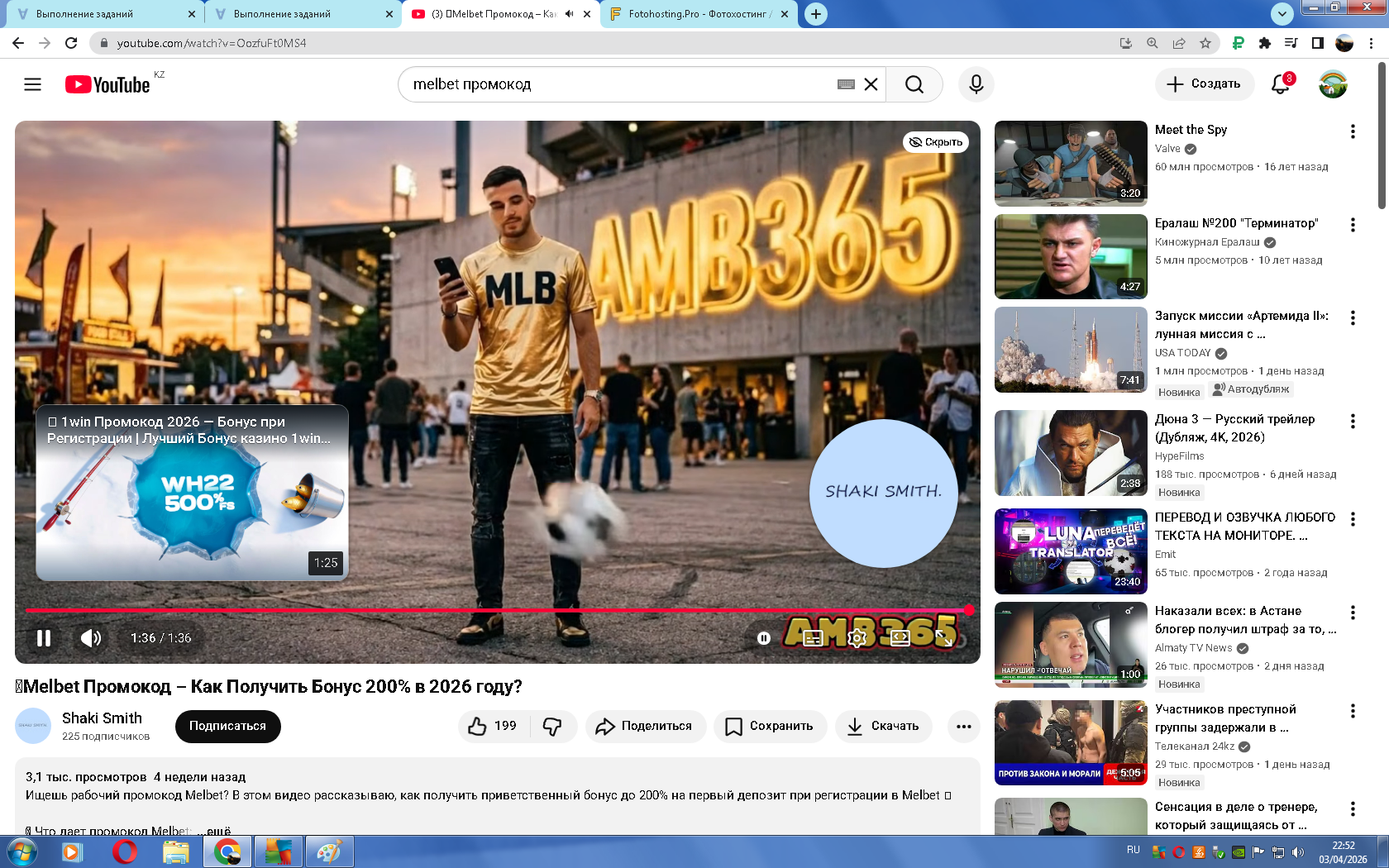This screenshot has height=868, width=1389.
Task: Open the notifications bell
Action: point(1280,84)
